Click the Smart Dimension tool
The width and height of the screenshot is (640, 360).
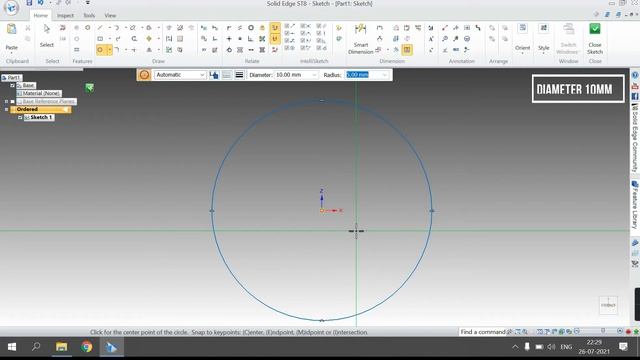360,39
